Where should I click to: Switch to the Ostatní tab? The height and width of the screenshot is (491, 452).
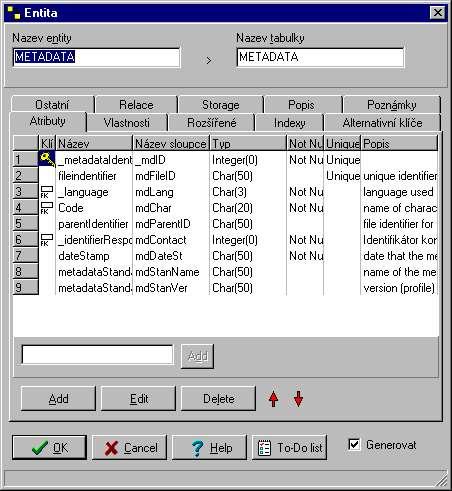(52, 105)
